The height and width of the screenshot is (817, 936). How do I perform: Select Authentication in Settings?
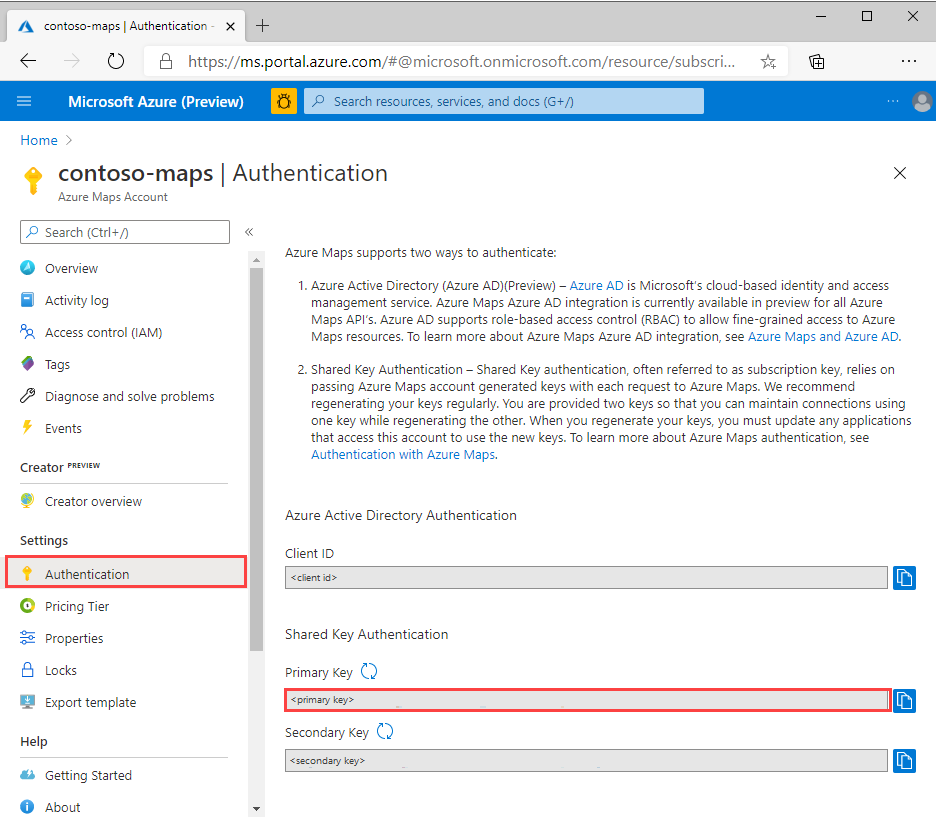click(127, 574)
